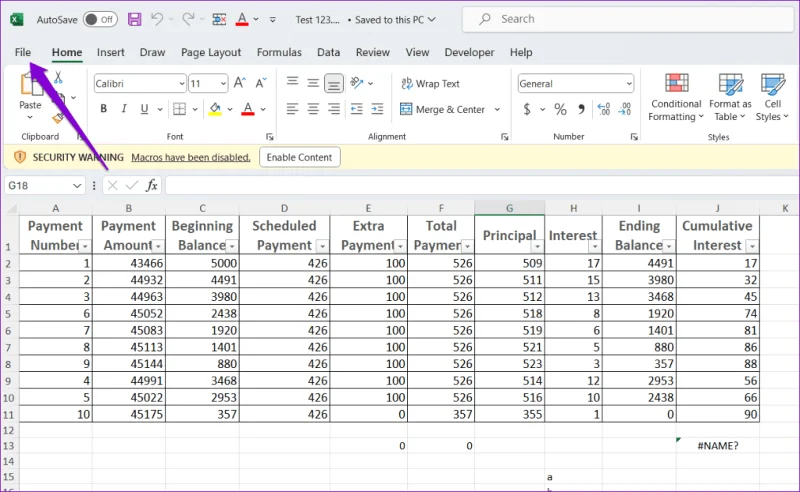Click the Save icon in title bar

[134, 19]
